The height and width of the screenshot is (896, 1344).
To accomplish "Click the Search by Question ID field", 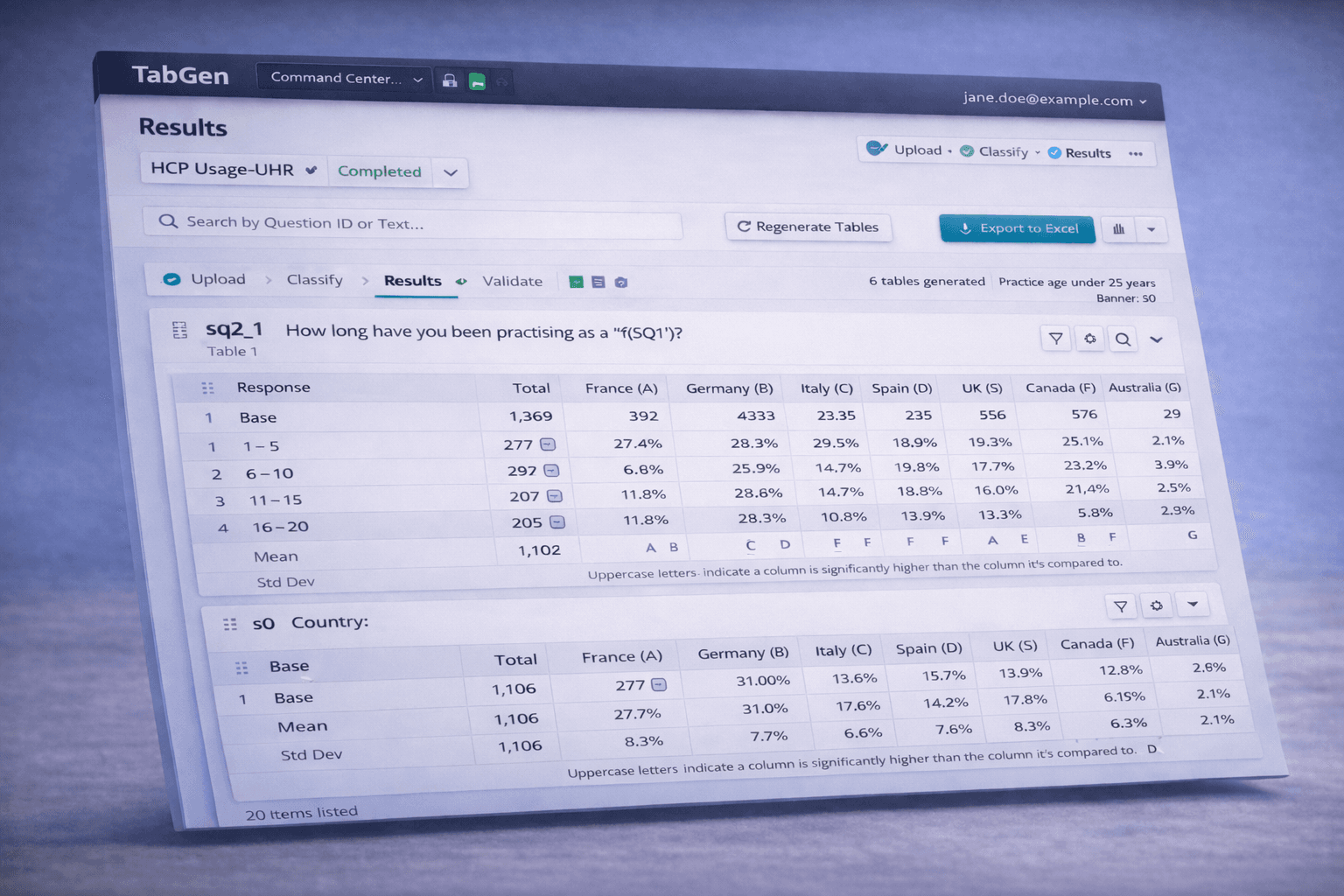I will coord(411,224).
